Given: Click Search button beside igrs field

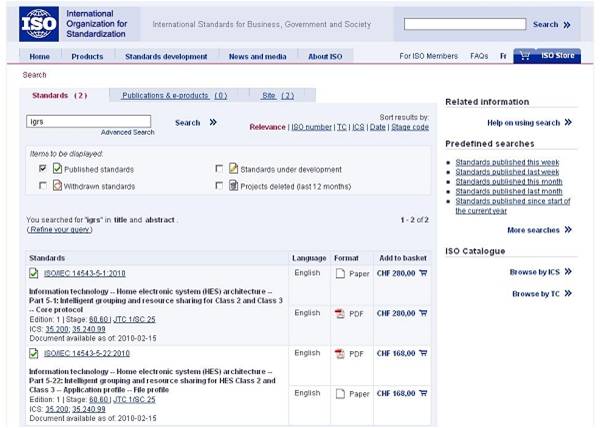Looking at the screenshot, I should point(188,123).
